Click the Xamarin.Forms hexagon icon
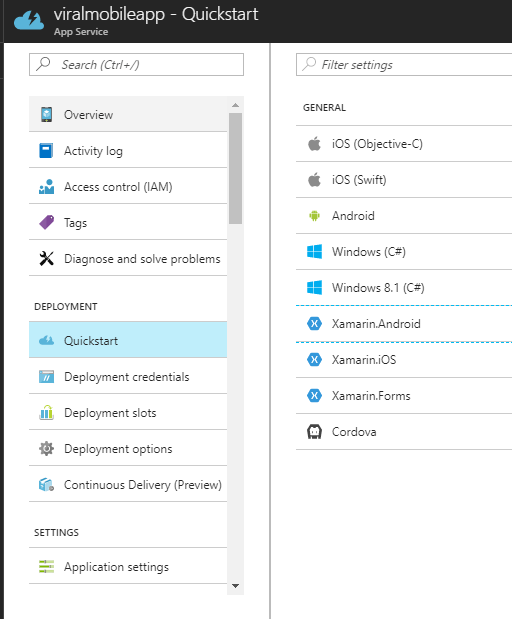Viewport: 512px width, 619px height. [x=314, y=396]
